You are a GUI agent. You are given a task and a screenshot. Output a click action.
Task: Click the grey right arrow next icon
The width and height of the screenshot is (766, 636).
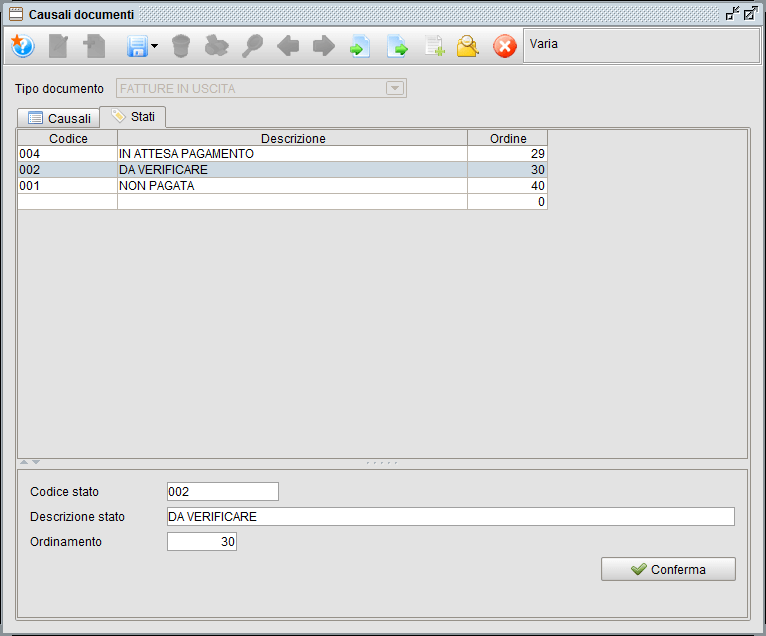click(323, 46)
